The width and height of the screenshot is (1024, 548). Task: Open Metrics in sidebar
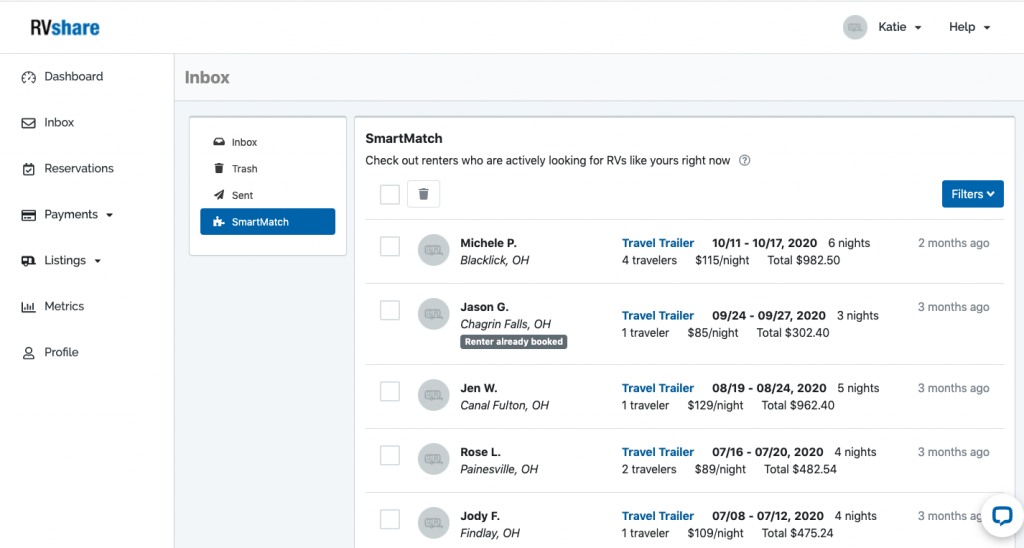tap(64, 306)
